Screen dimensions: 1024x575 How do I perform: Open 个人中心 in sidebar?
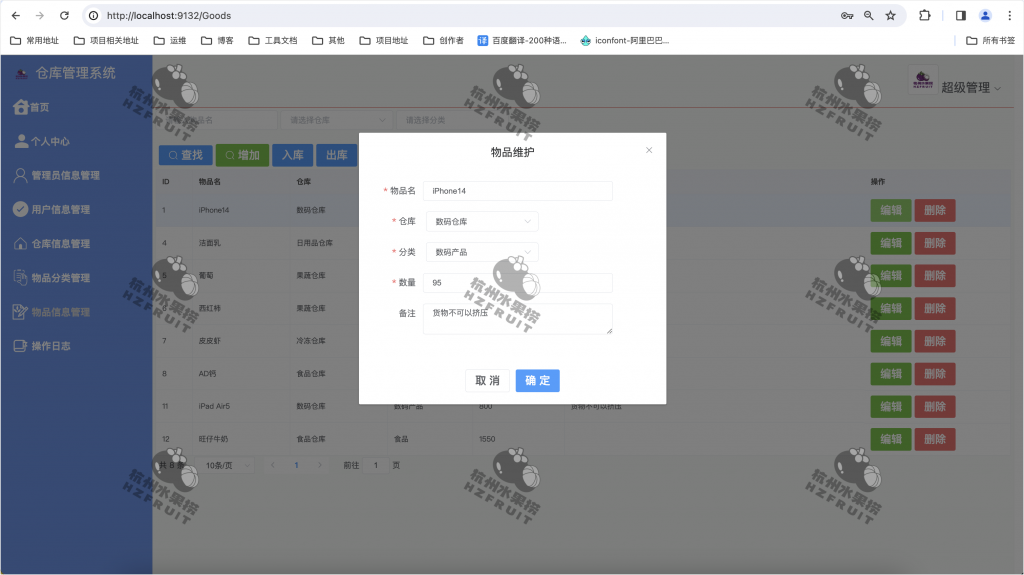(x=42, y=141)
